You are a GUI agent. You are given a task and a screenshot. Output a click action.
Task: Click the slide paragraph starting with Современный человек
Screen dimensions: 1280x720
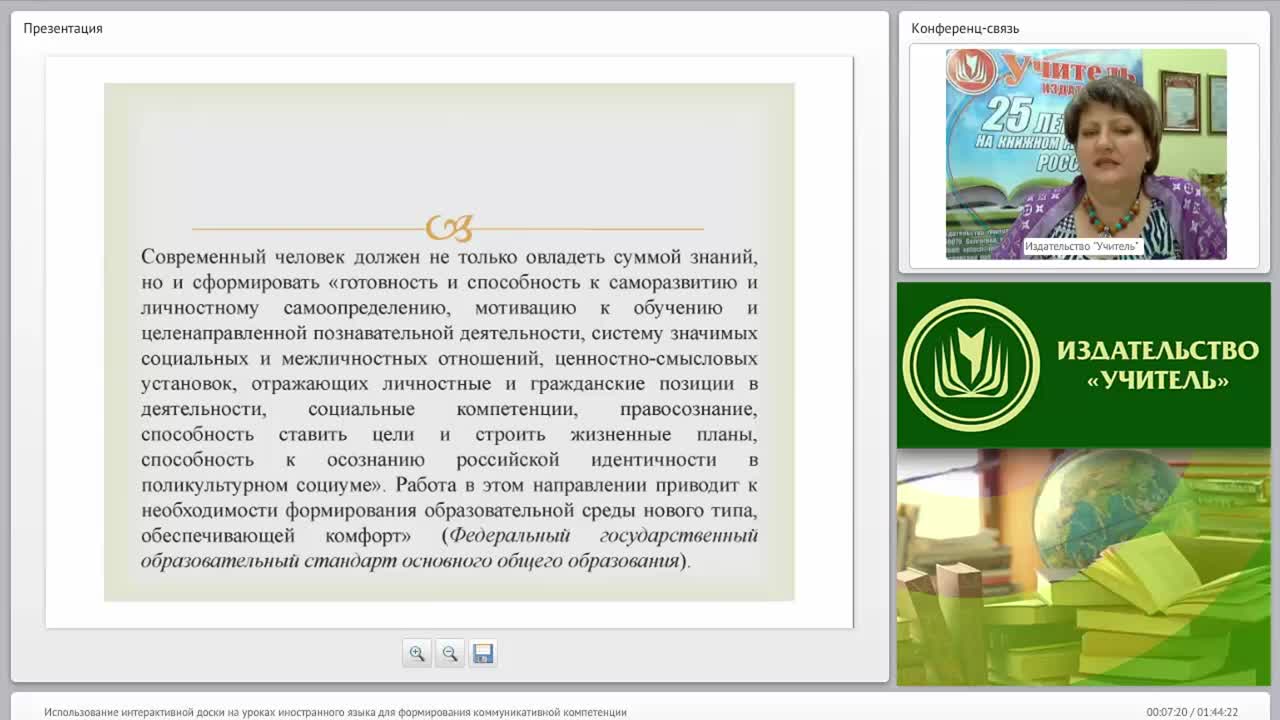(449, 409)
